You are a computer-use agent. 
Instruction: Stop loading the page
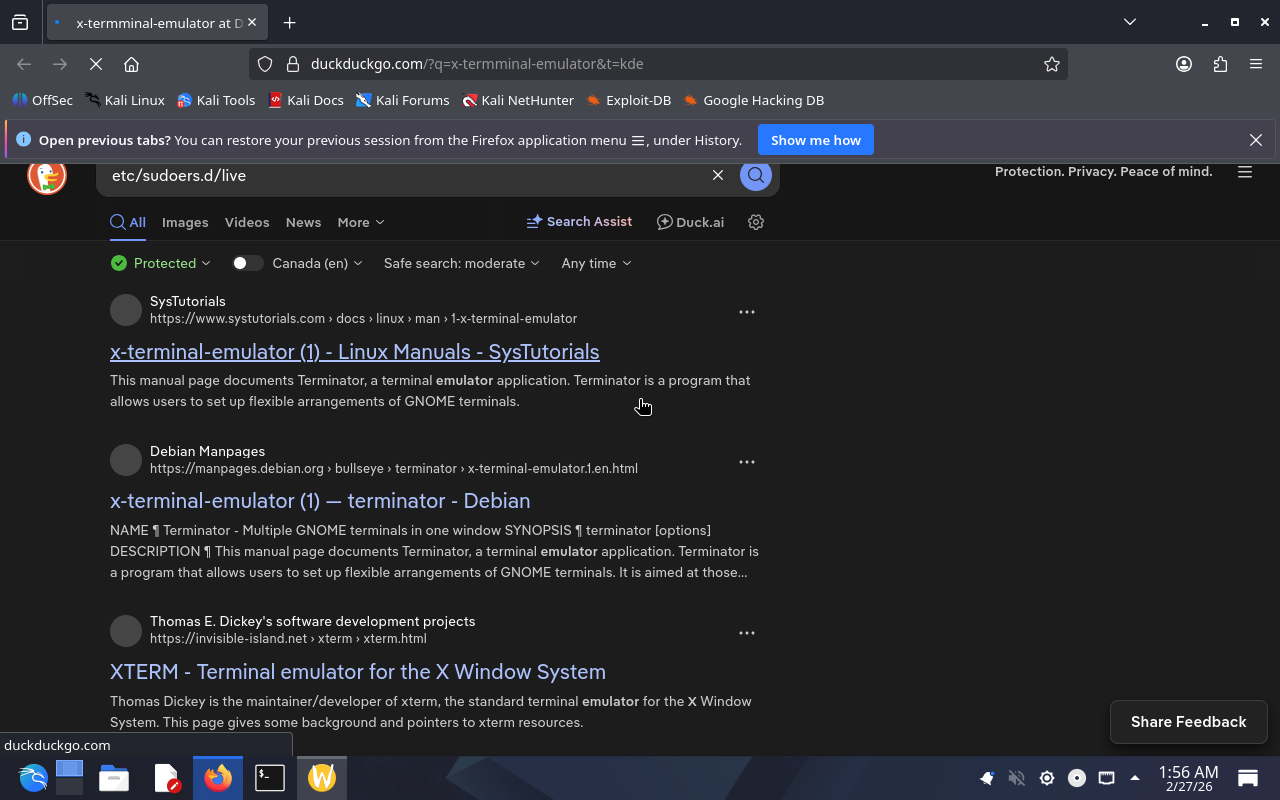(96, 64)
